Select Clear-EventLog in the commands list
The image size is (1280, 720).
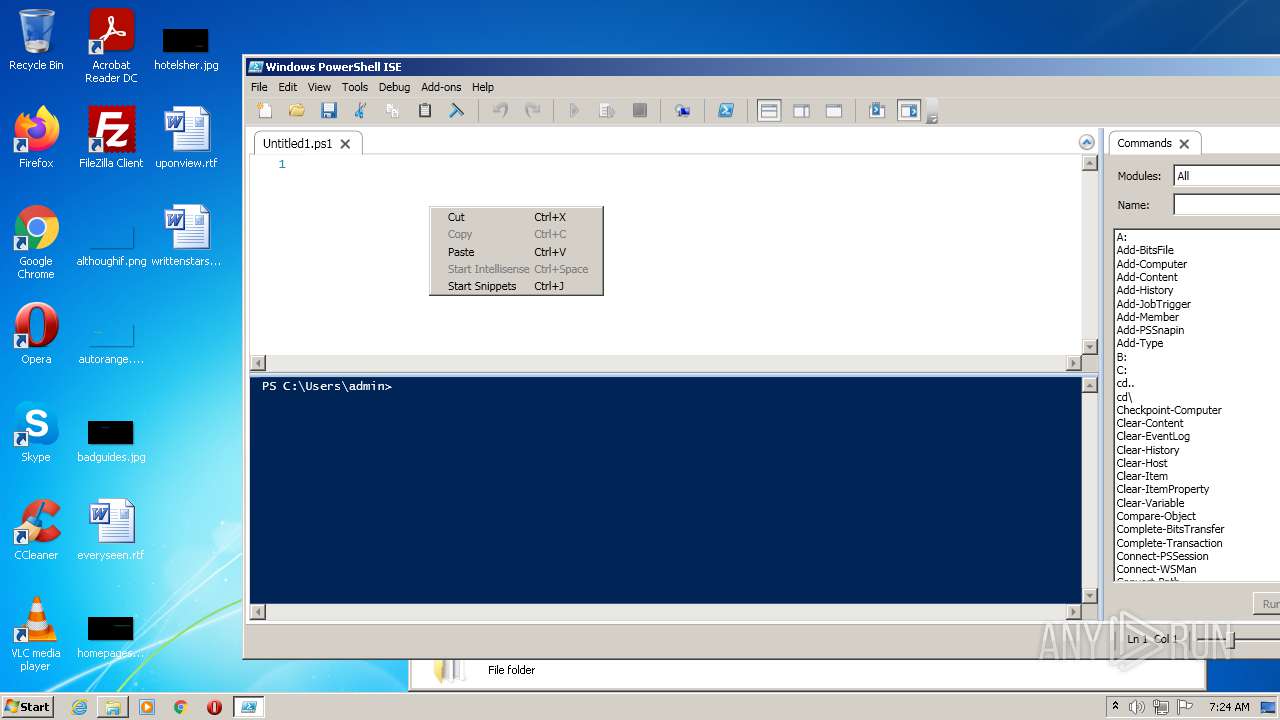tap(1153, 436)
